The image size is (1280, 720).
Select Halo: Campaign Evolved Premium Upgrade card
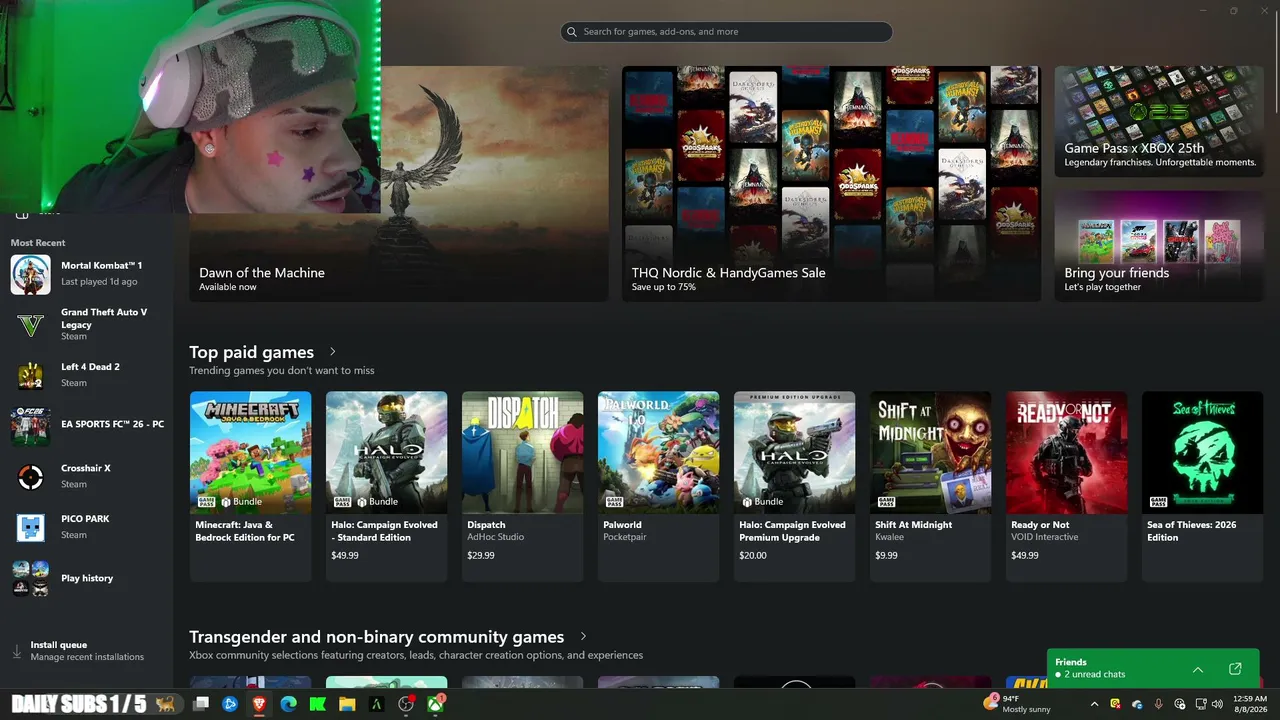pos(794,487)
